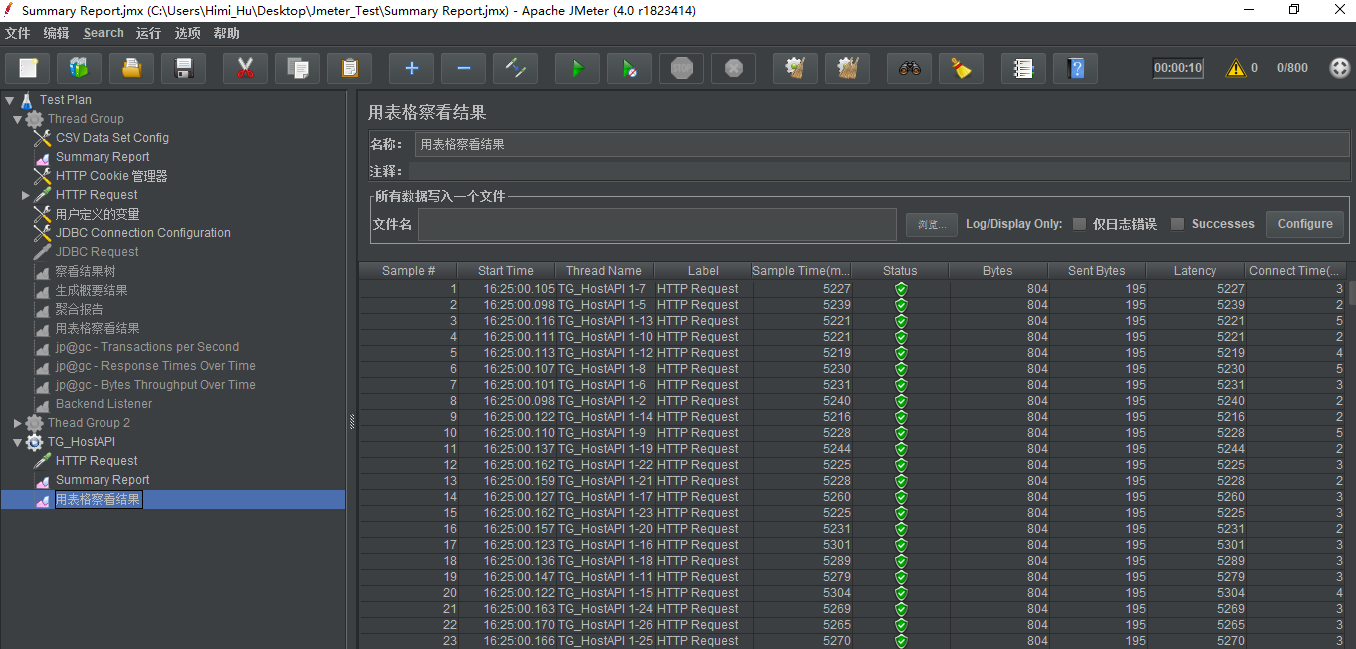Select jp@gc - Transactions per Second item
The width and height of the screenshot is (1356, 649).
click(x=147, y=347)
